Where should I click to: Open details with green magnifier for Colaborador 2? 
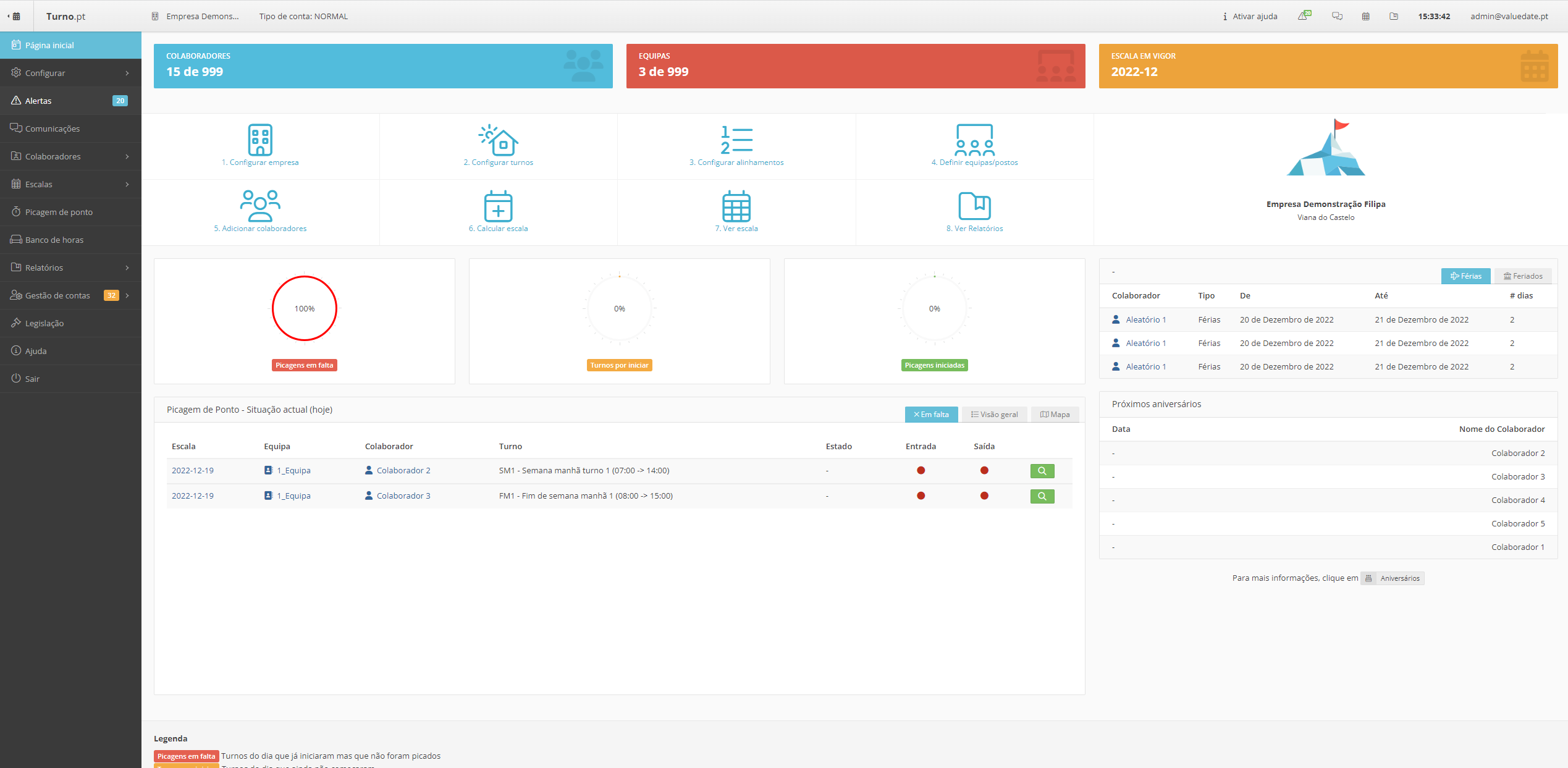pos(1042,470)
